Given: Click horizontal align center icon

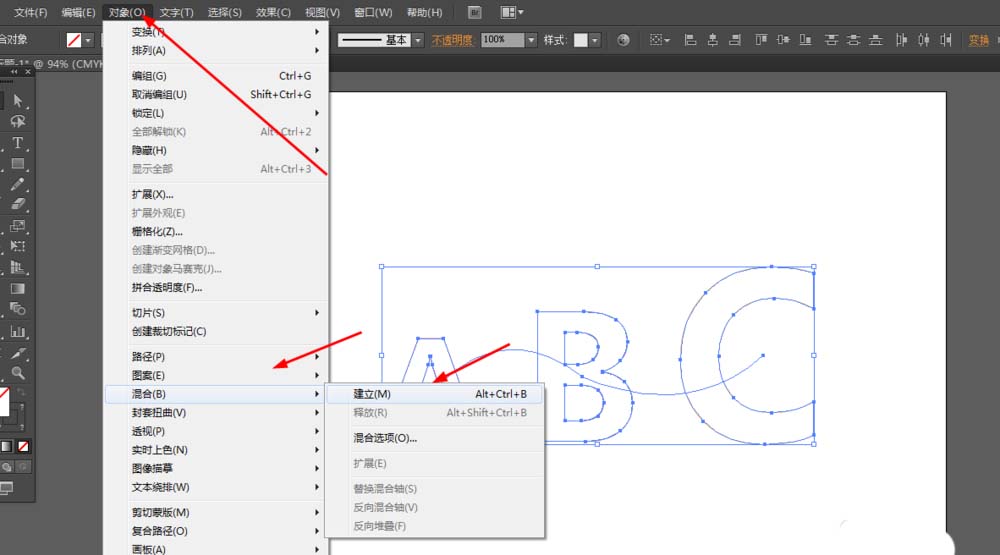Looking at the screenshot, I should click(714, 40).
